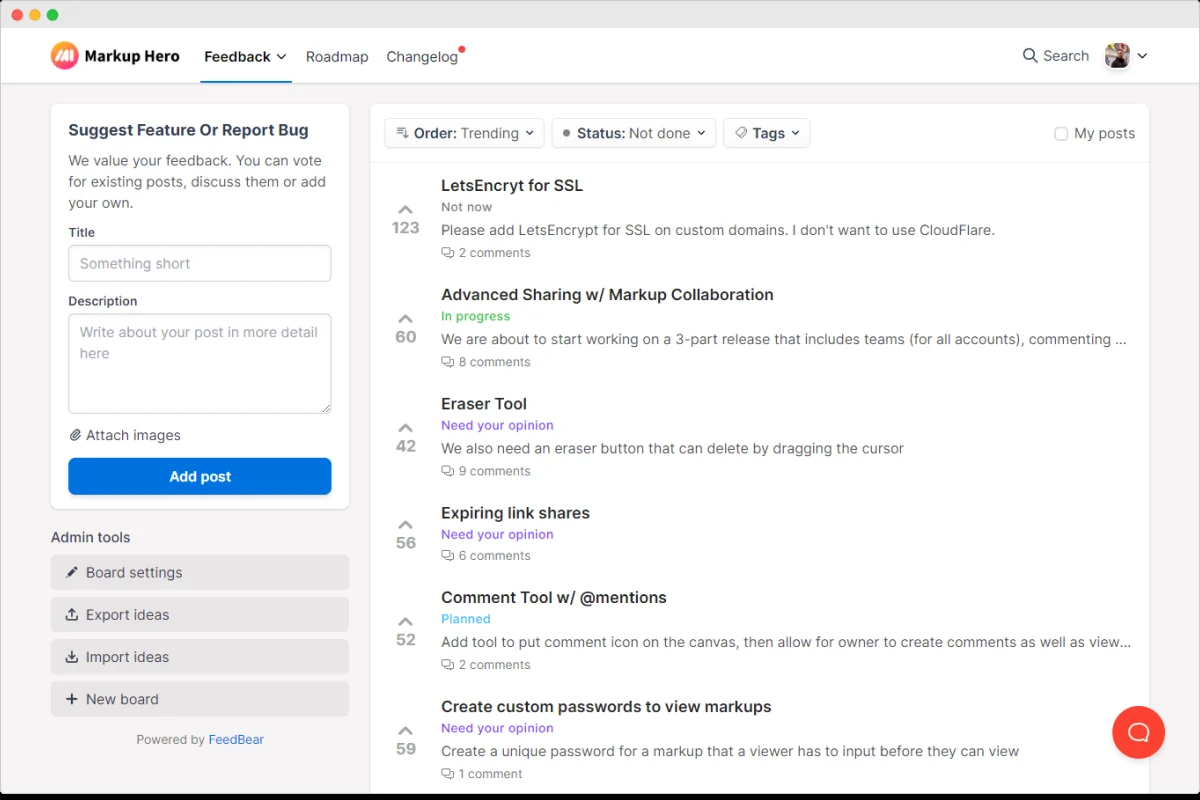Image resolution: width=1200 pixels, height=800 pixels.
Task: Click the Attach images paperclip icon
Action: pyautogui.click(x=75, y=435)
